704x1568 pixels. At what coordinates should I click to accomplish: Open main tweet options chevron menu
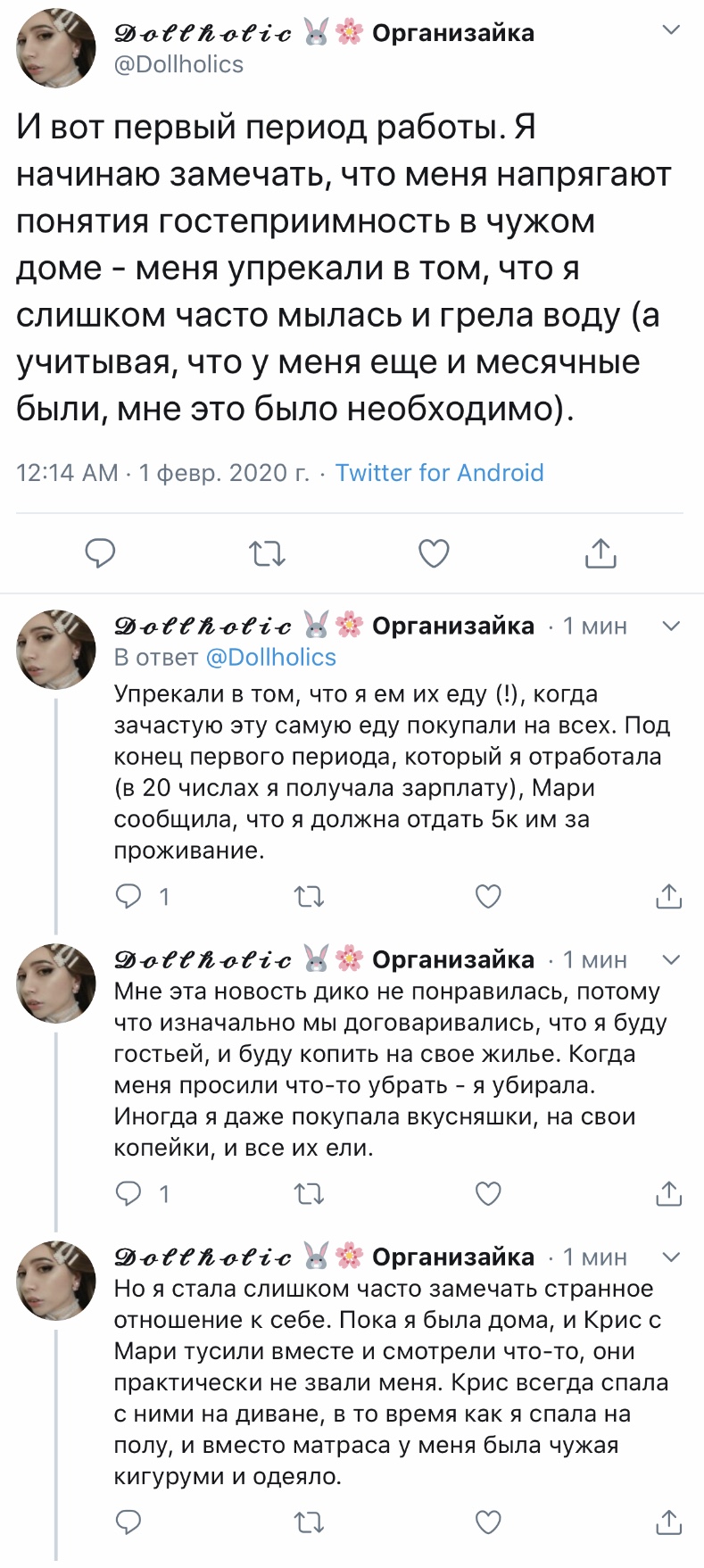point(671,30)
